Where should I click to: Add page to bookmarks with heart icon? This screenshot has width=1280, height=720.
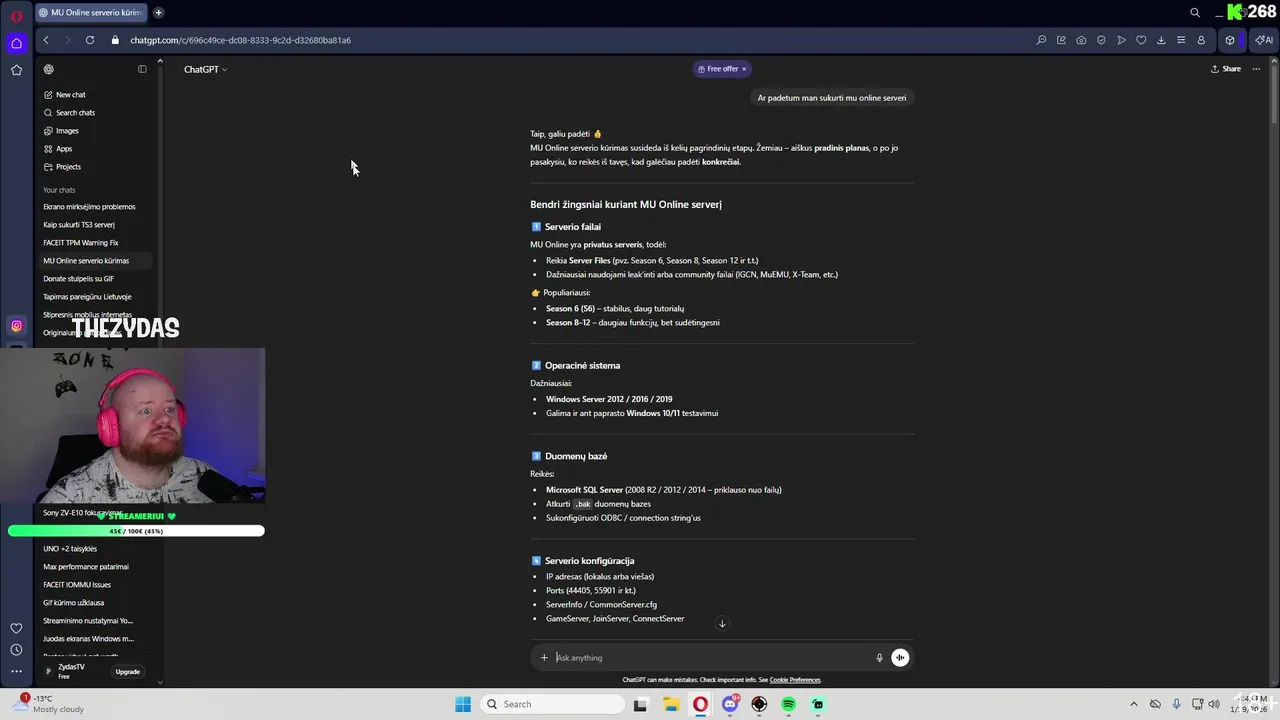[1141, 40]
